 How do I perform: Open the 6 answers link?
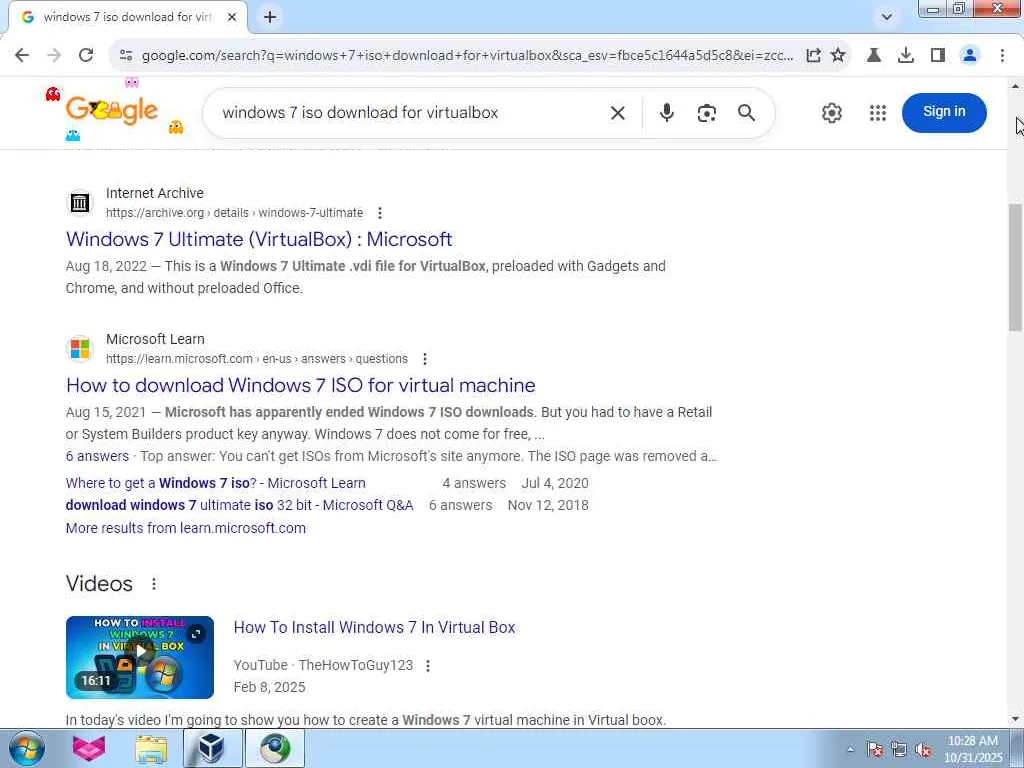[x=97, y=456]
